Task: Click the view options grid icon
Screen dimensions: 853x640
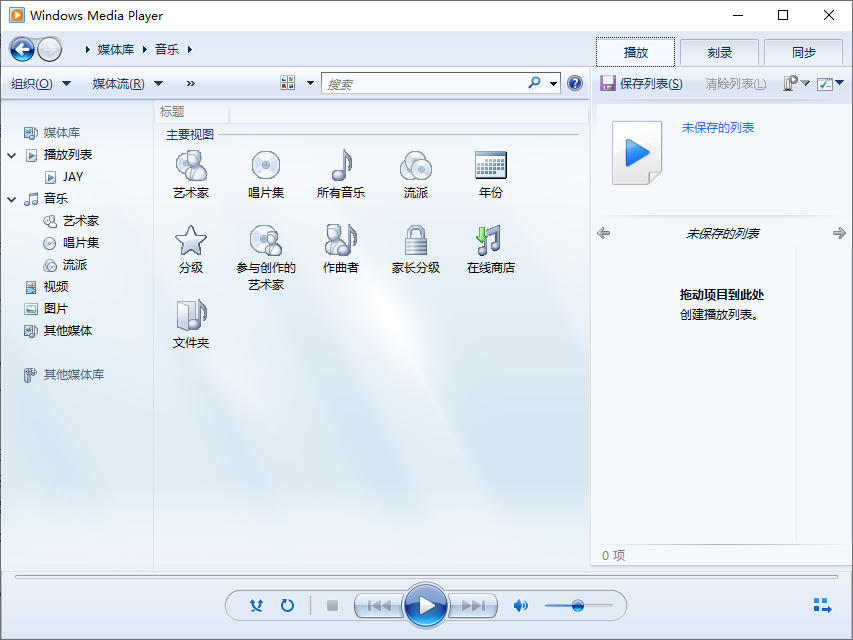Action: (x=288, y=83)
